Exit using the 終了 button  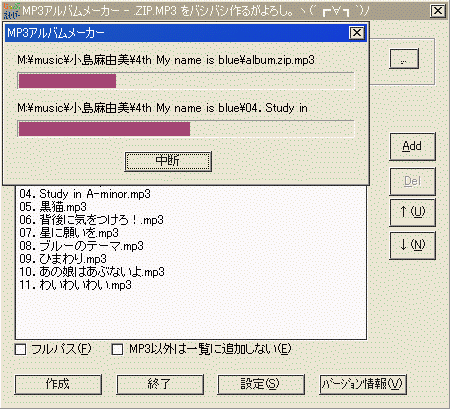pyautogui.click(x=160, y=384)
